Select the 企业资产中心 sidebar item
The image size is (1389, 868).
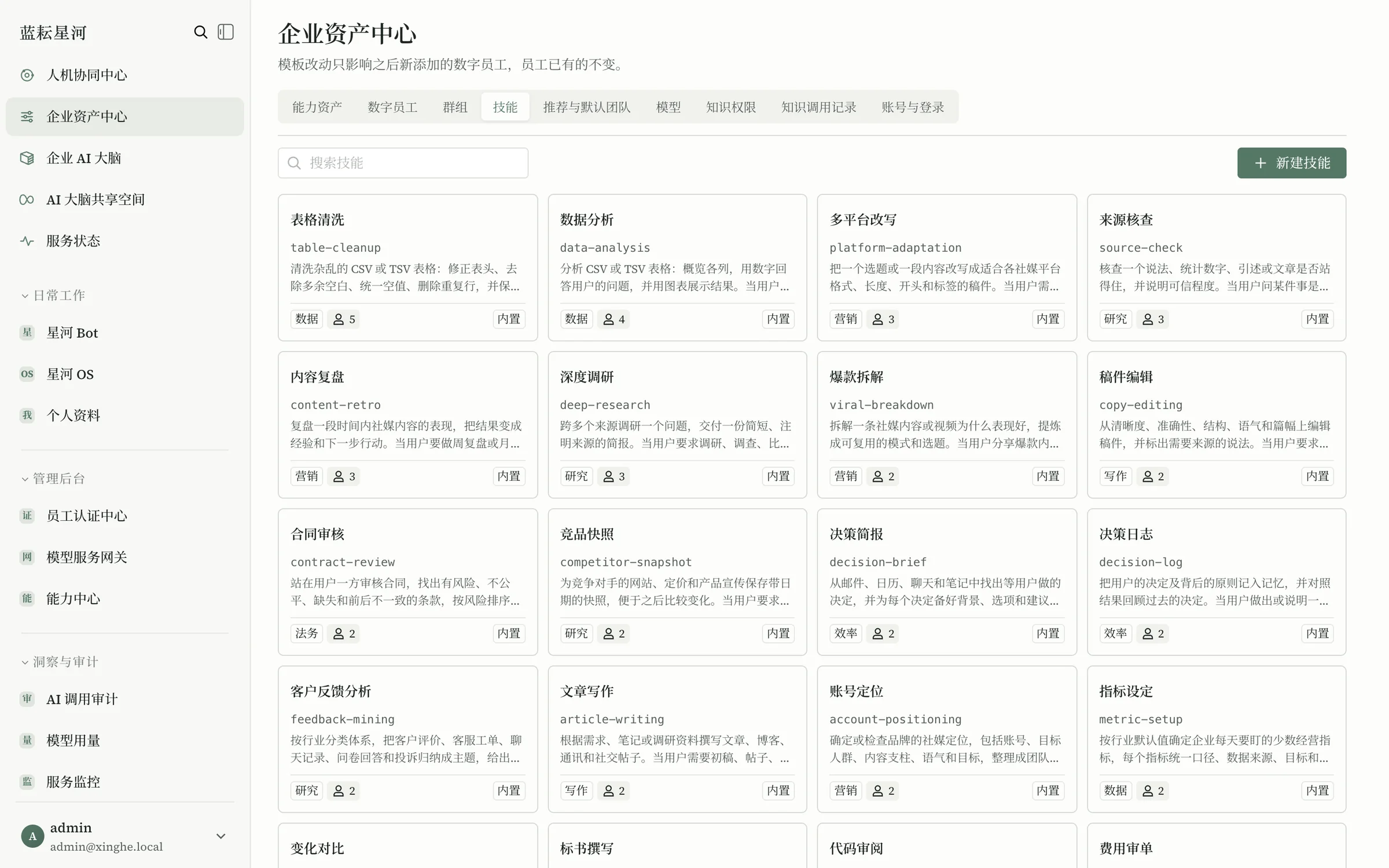tap(124, 116)
